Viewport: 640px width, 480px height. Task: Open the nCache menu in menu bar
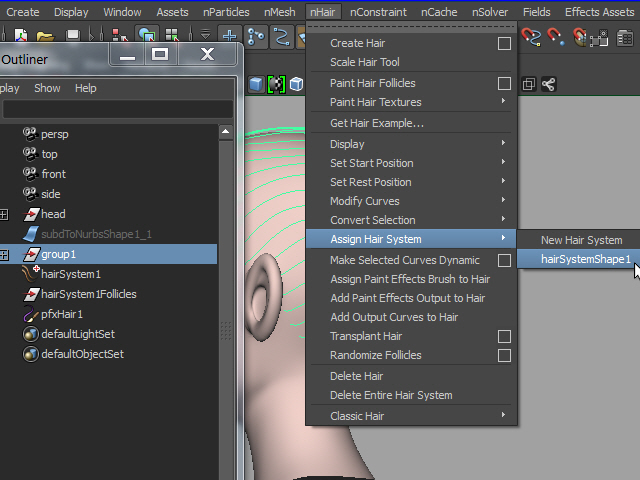click(x=439, y=12)
